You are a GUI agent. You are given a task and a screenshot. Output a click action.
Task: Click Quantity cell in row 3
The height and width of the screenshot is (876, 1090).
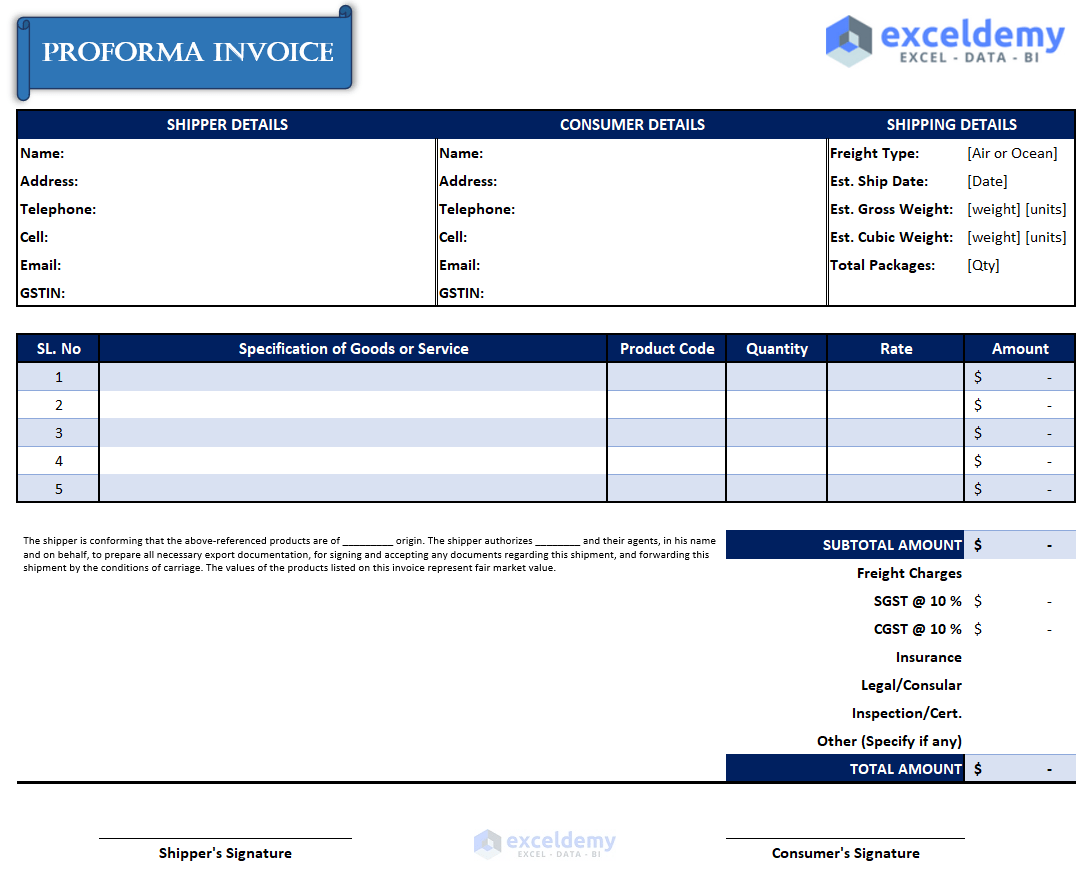coord(776,432)
